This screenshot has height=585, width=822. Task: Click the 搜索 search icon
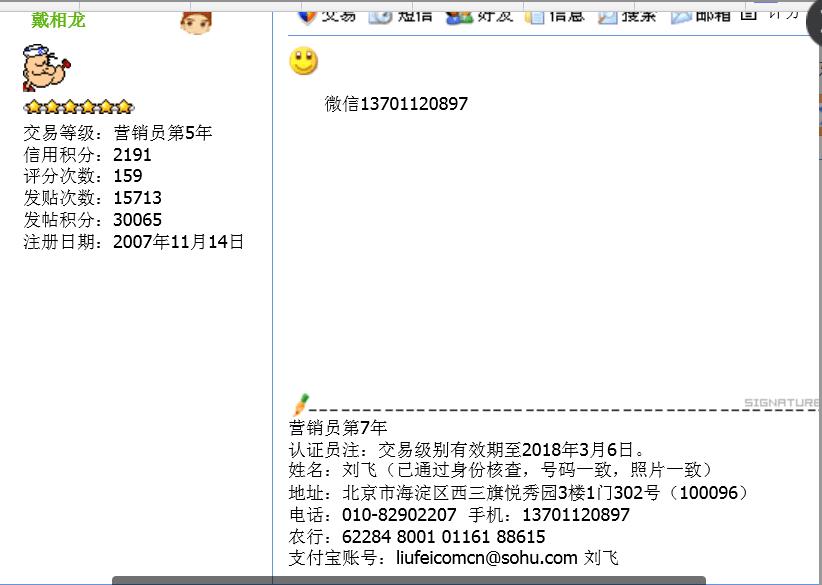(x=608, y=15)
